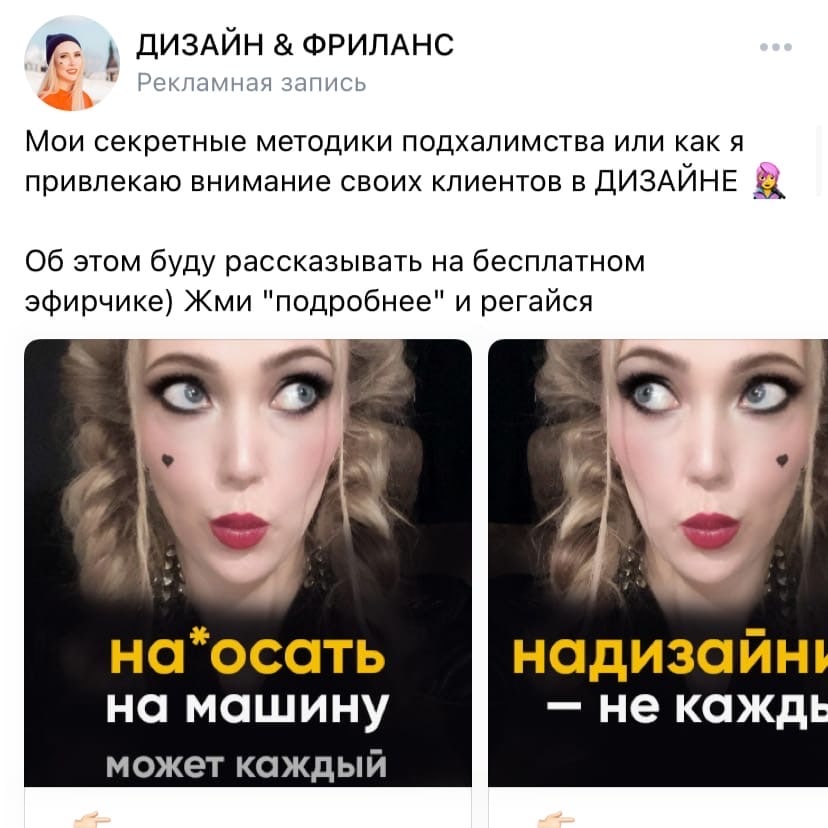Click the Рекламная запись label
Screen dimensions: 828x828
pos(251,83)
